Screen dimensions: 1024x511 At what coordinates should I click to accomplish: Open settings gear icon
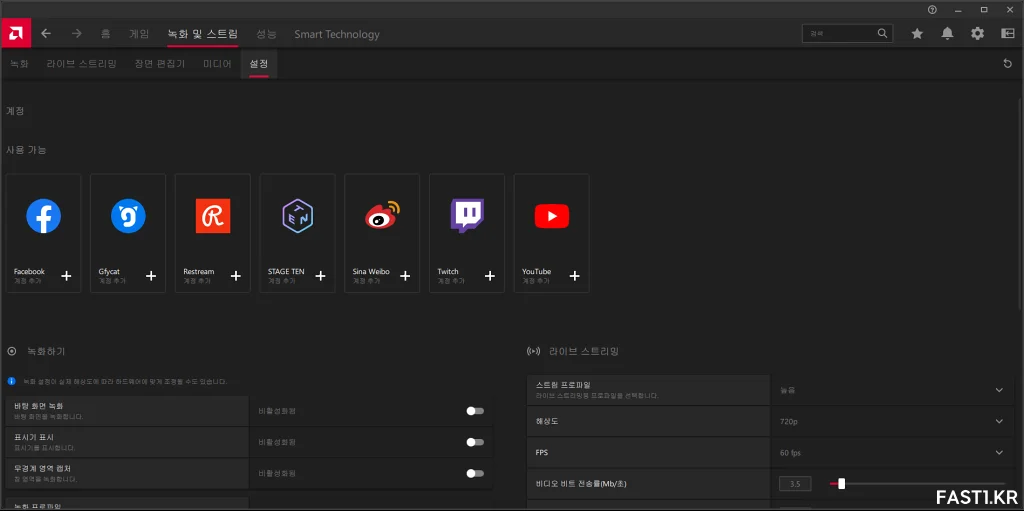pyautogui.click(x=977, y=33)
